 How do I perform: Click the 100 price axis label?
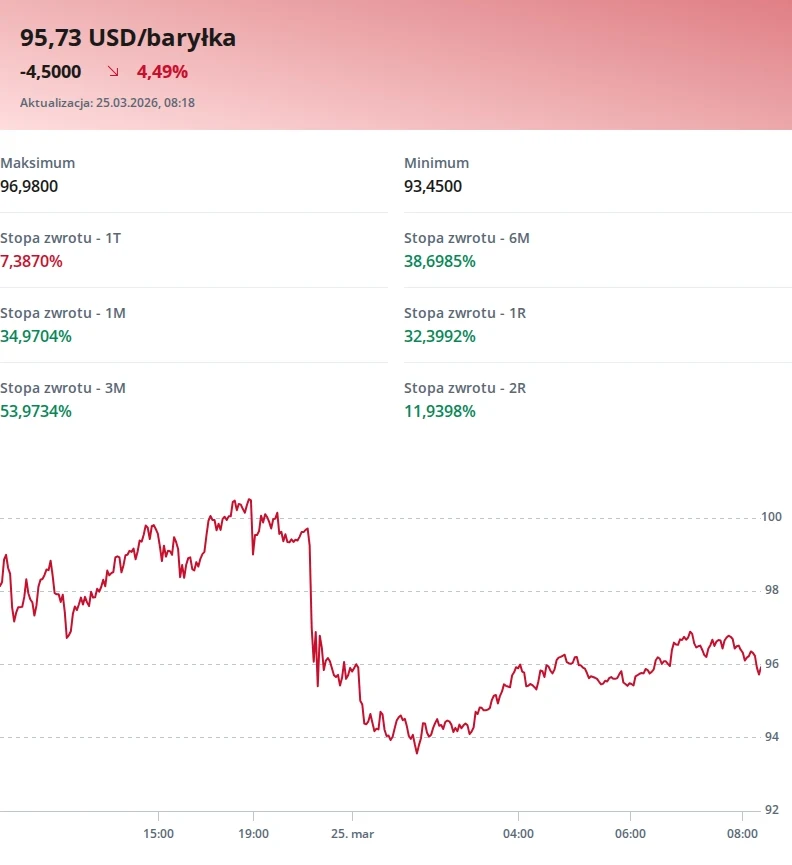tap(771, 517)
